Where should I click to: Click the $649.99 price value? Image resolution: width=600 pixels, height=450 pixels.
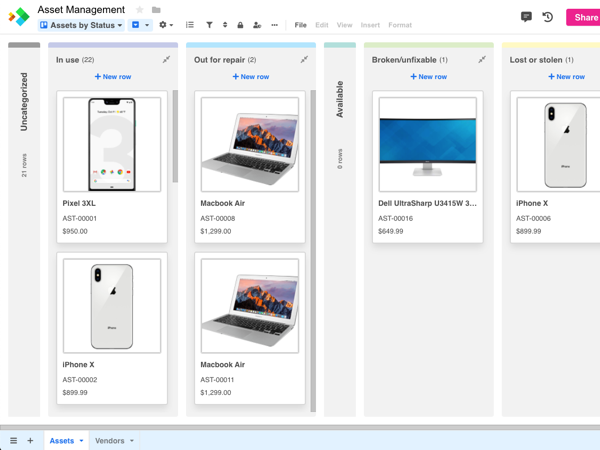(391, 231)
